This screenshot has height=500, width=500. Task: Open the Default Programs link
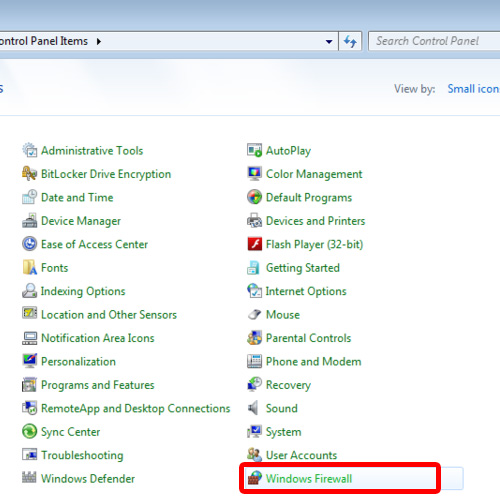coord(309,198)
